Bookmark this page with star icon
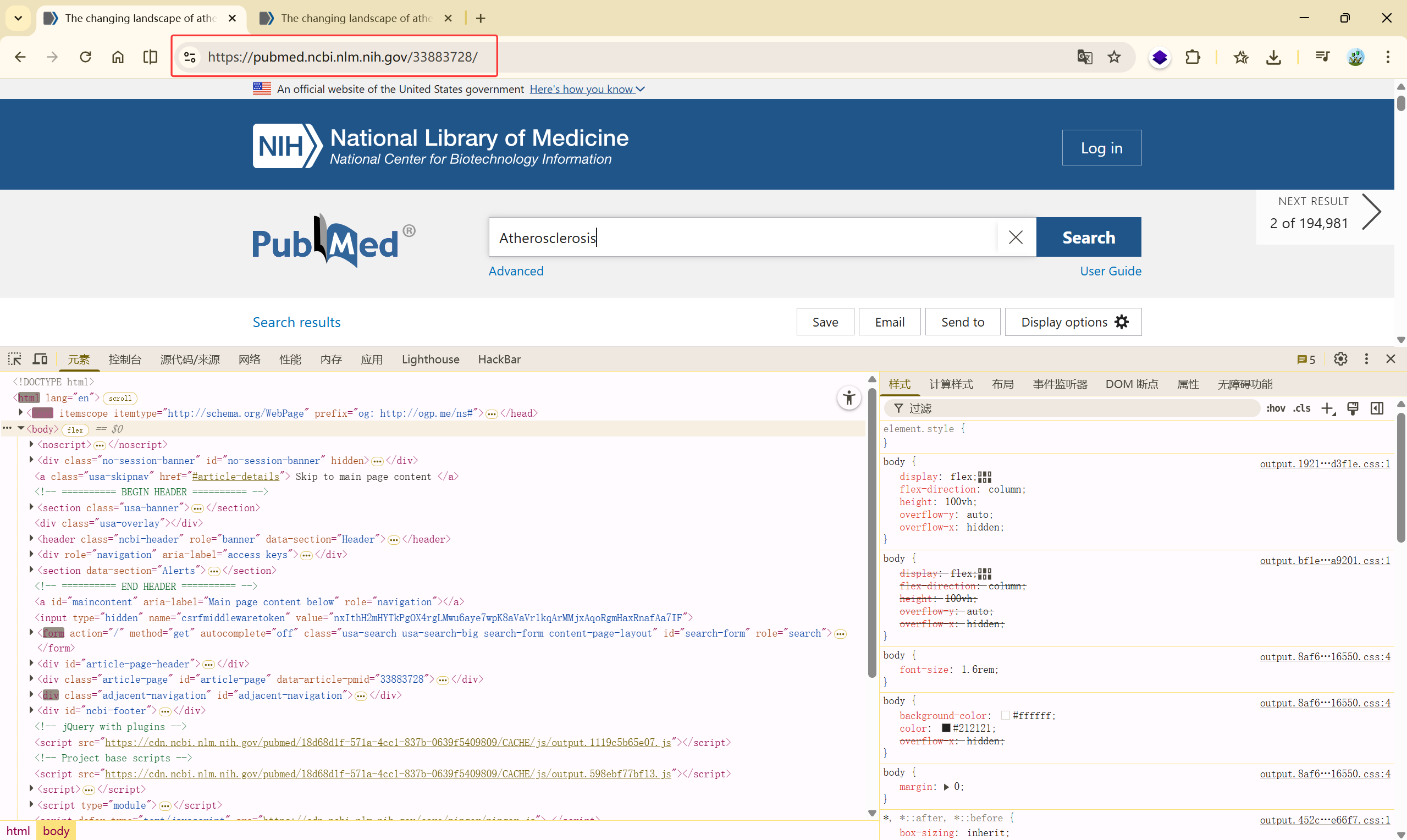The width and height of the screenshot is (1407, 840). pos(1114,57)
